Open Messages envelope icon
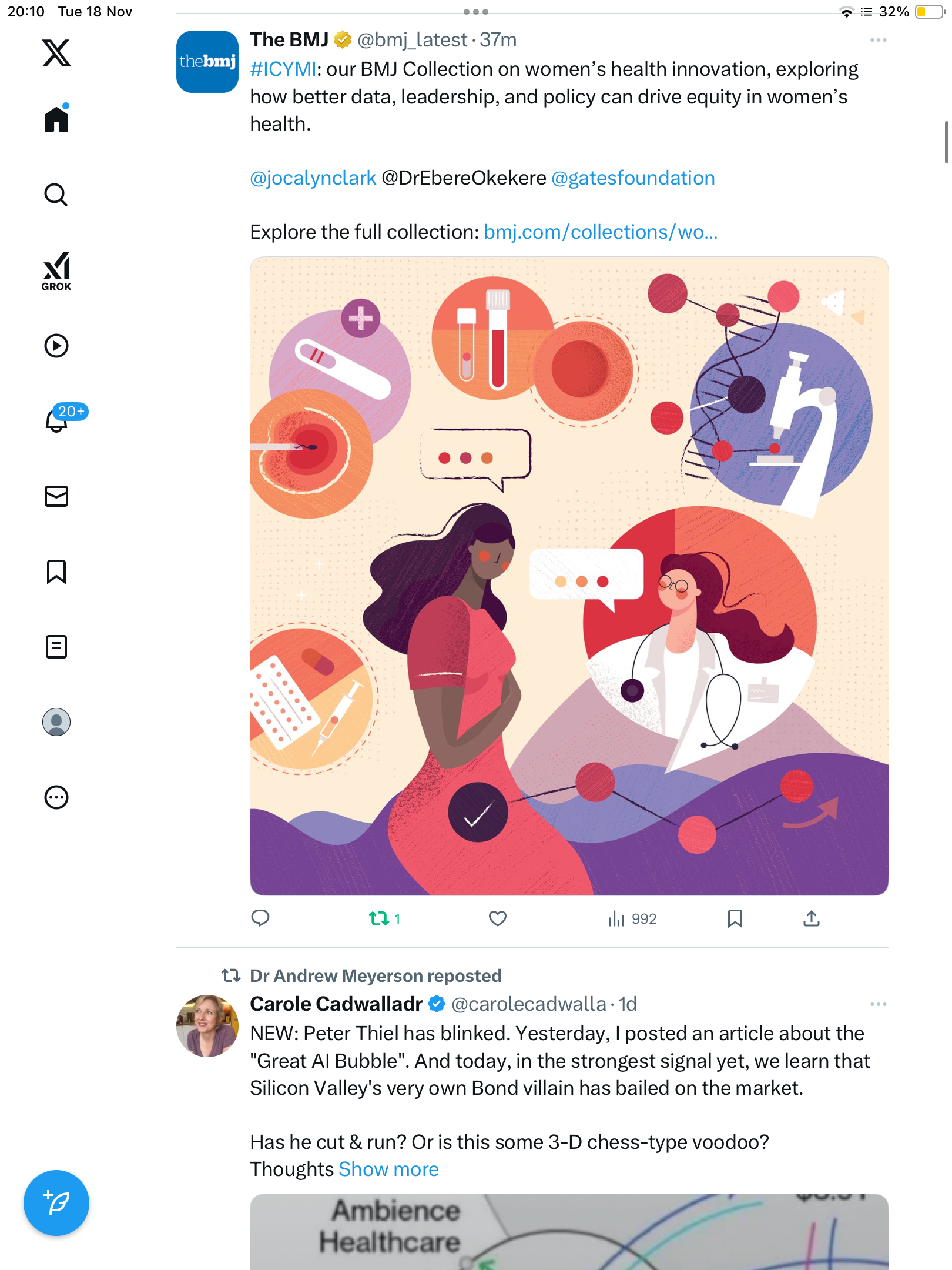Viewport: 952px width, 1270px height. (56, 496)
